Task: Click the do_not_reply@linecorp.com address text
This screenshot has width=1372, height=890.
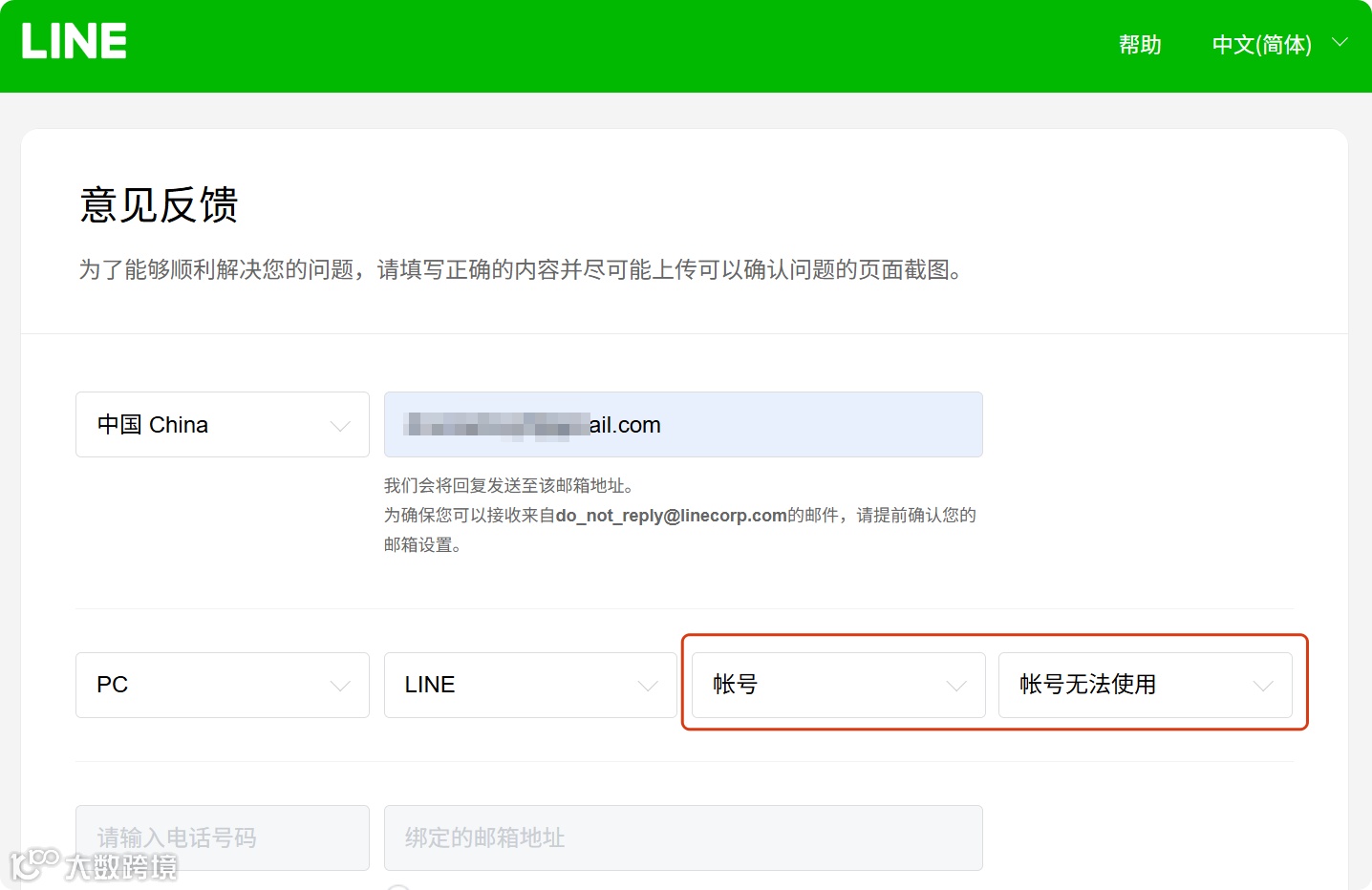Action: point(672,516)
